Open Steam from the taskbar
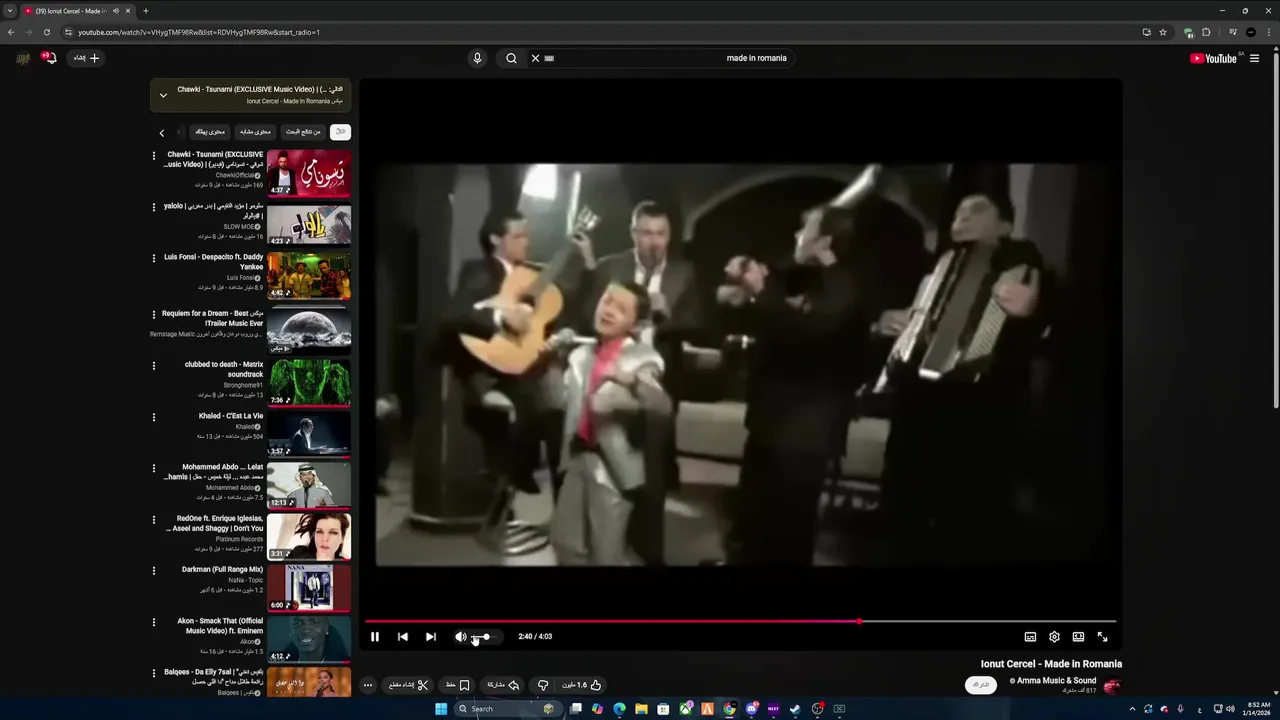Image resolution: width=1280 pixels, height=720 pixels. tap(795, 709)
